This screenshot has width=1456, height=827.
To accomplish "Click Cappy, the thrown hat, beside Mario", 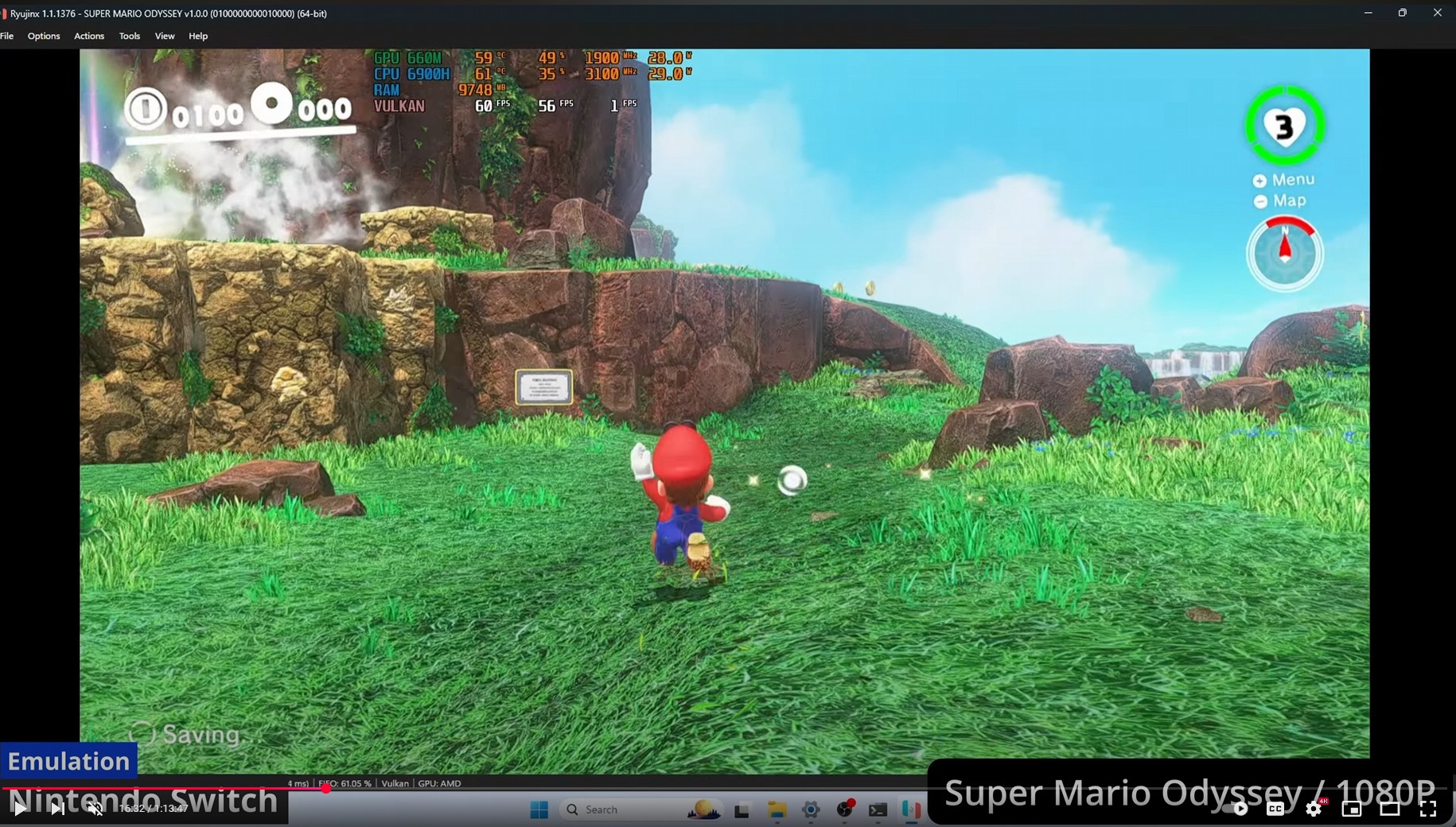I will coord(792,480).
